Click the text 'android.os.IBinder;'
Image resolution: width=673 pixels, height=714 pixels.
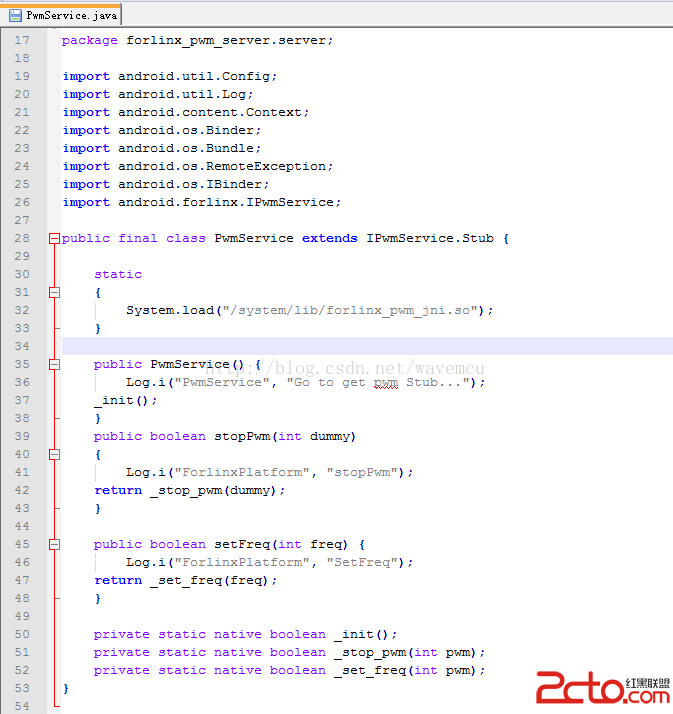click(194, 184)
